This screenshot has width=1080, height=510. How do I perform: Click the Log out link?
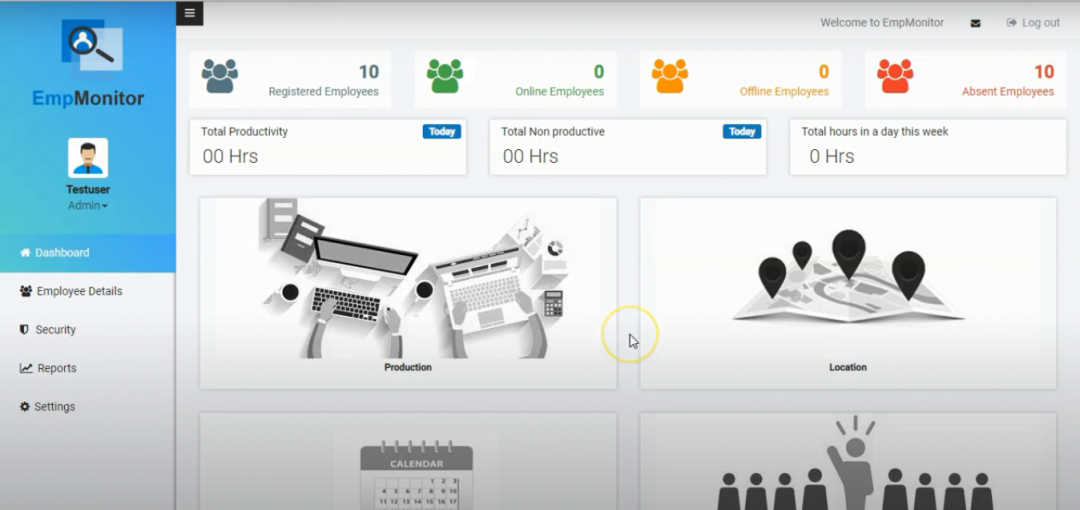(1033, 23)
